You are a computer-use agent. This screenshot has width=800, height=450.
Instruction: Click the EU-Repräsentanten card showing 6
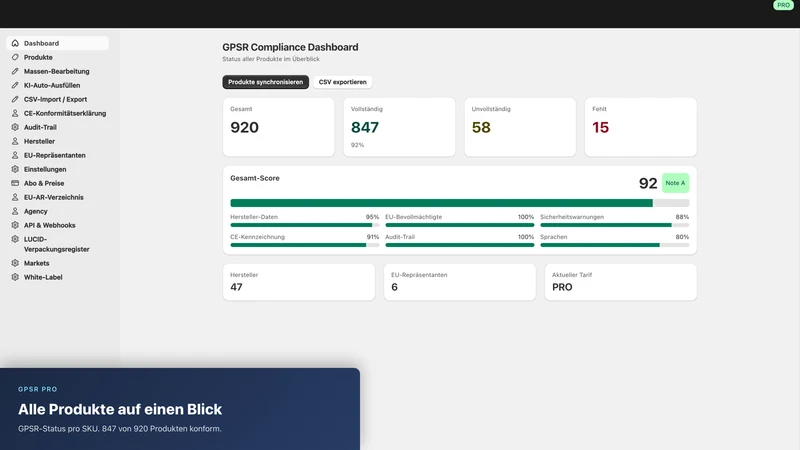[460, 282]
